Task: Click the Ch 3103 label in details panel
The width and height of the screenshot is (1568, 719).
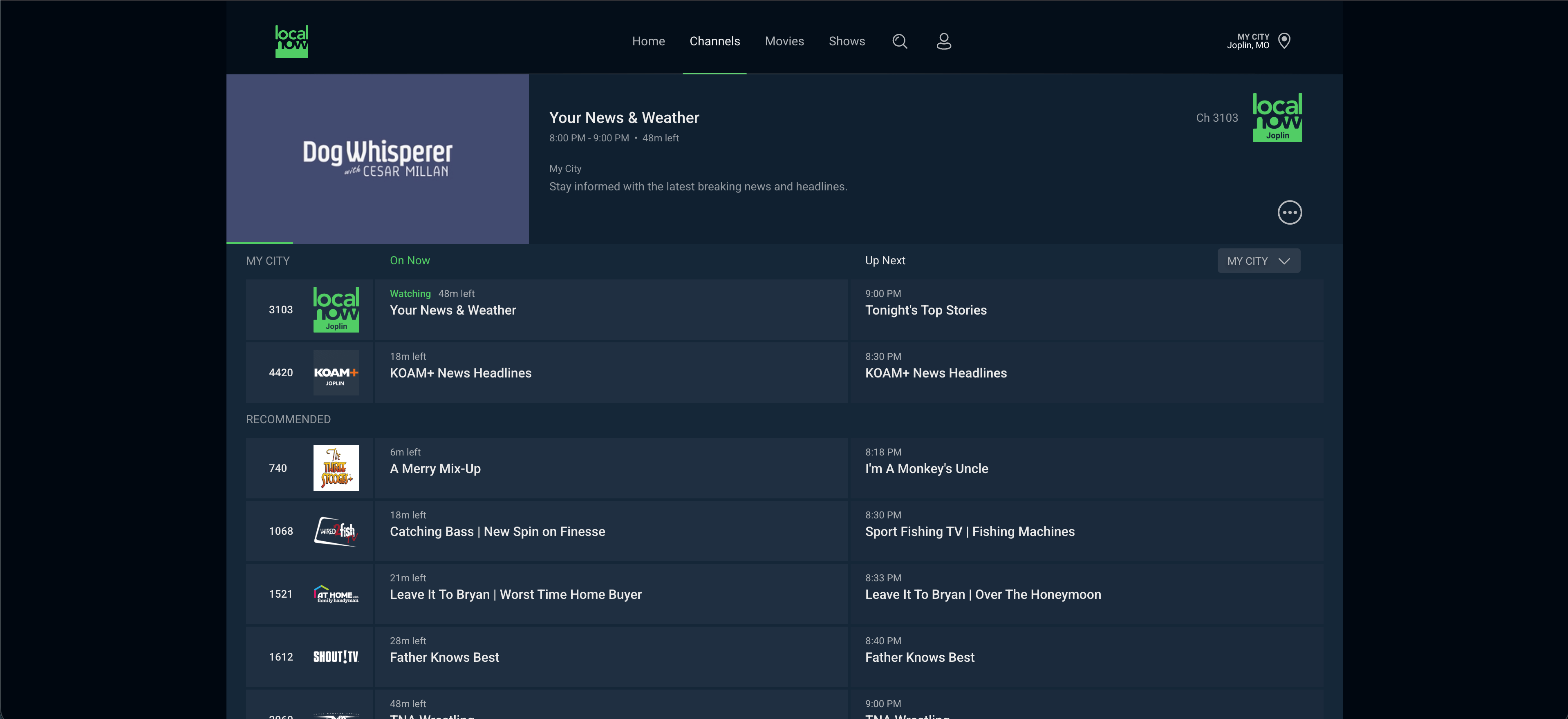Action: 1217,118
